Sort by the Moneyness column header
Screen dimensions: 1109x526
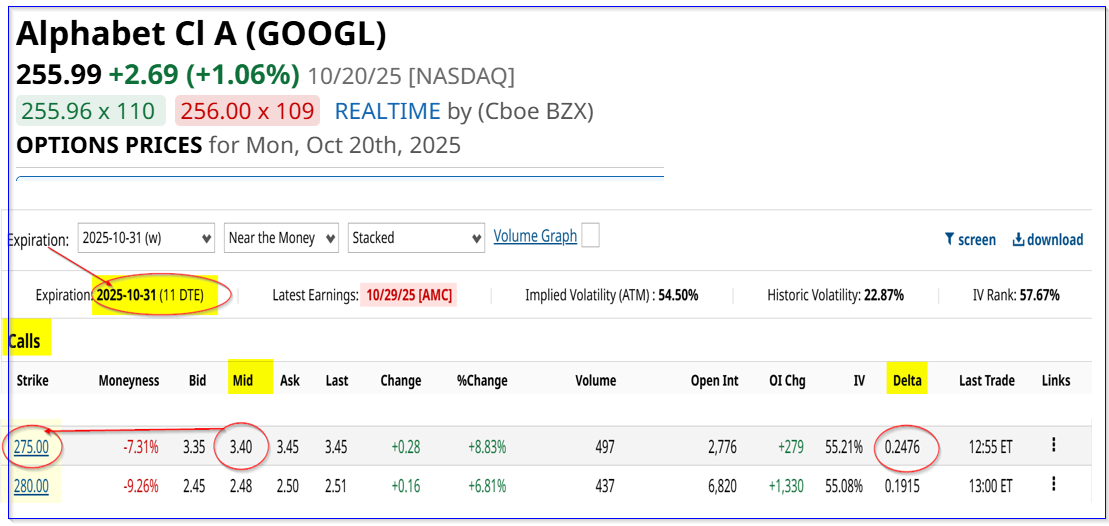pyautogui.click(x=128, y=380)
